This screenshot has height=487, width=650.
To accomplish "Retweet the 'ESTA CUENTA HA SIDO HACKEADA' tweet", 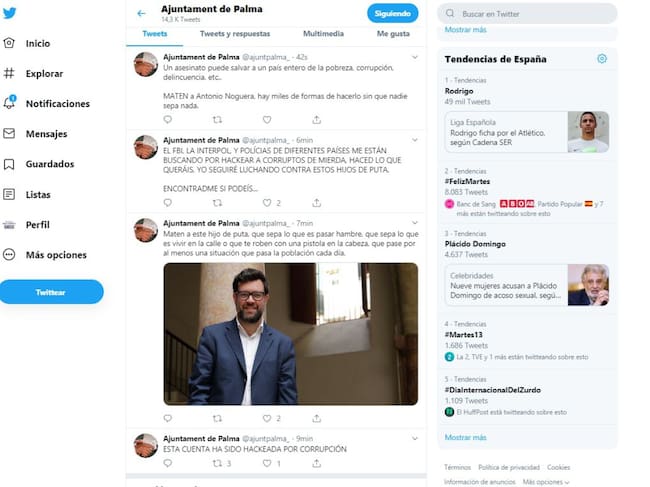I will click(216, 464).
